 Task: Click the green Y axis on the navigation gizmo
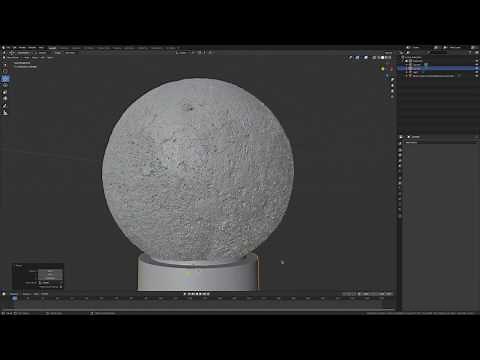383,69
